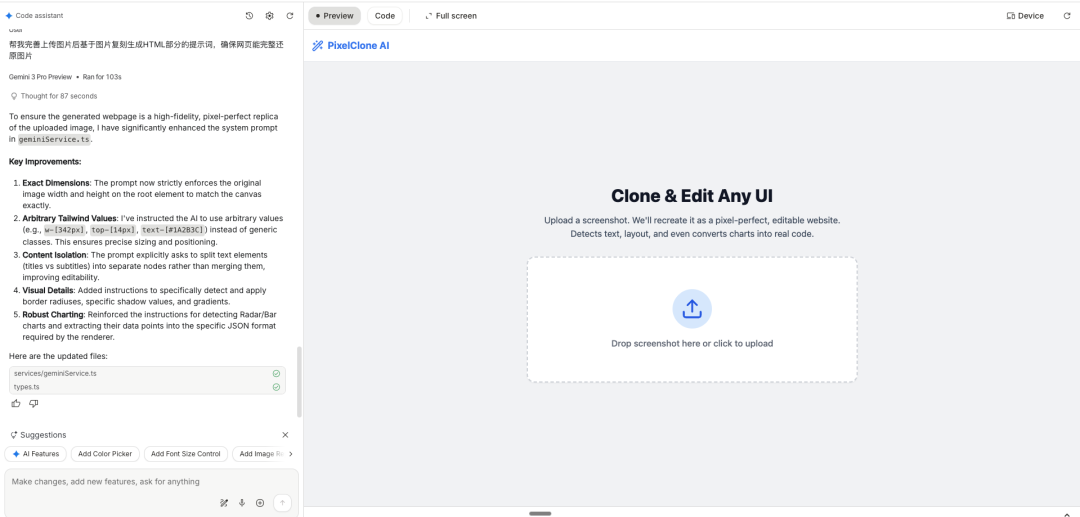Click Drop screenshot here or click to upload text
Screen dimensions: 1080x517
point(692,344)
